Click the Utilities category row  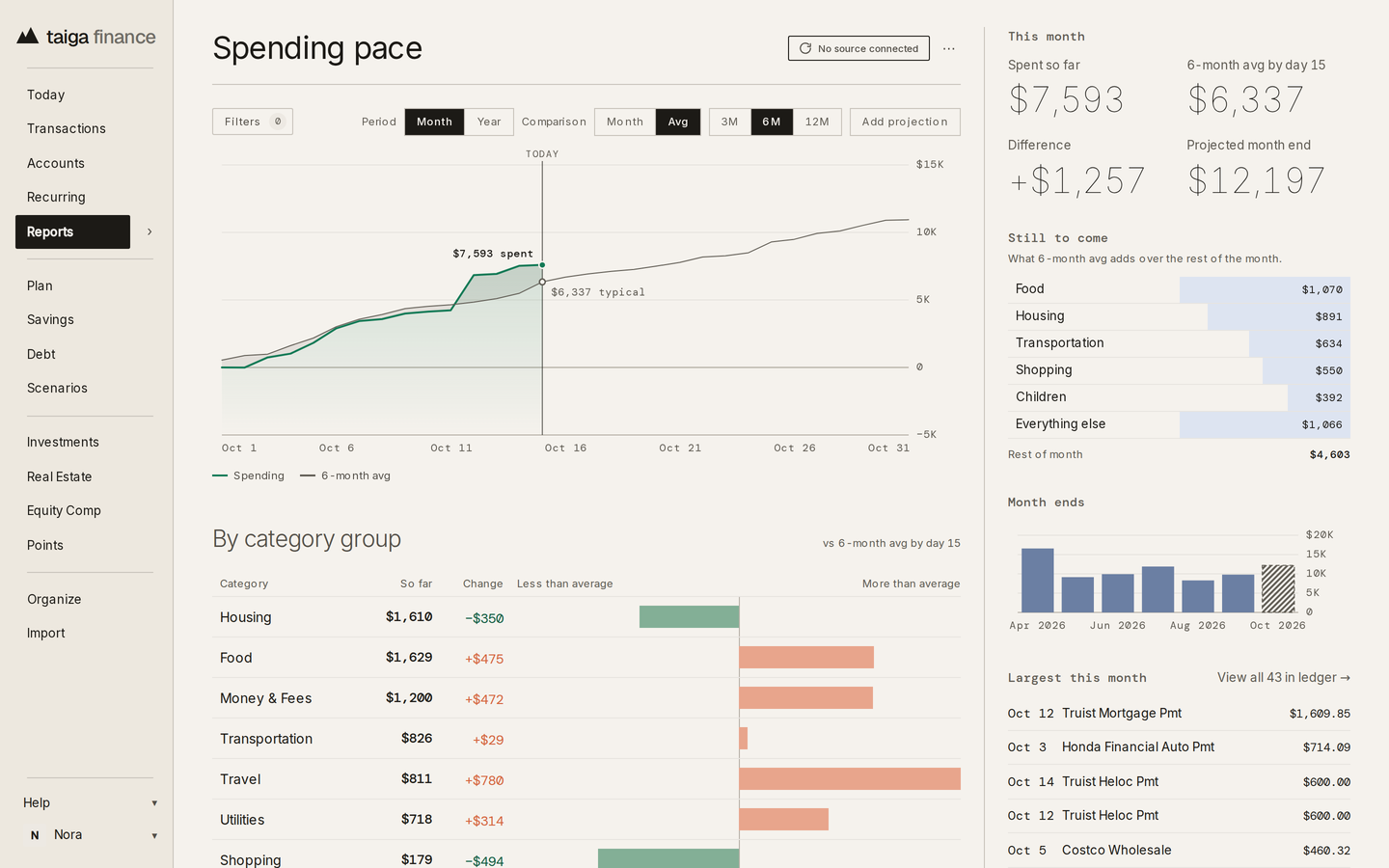point(586,820)
